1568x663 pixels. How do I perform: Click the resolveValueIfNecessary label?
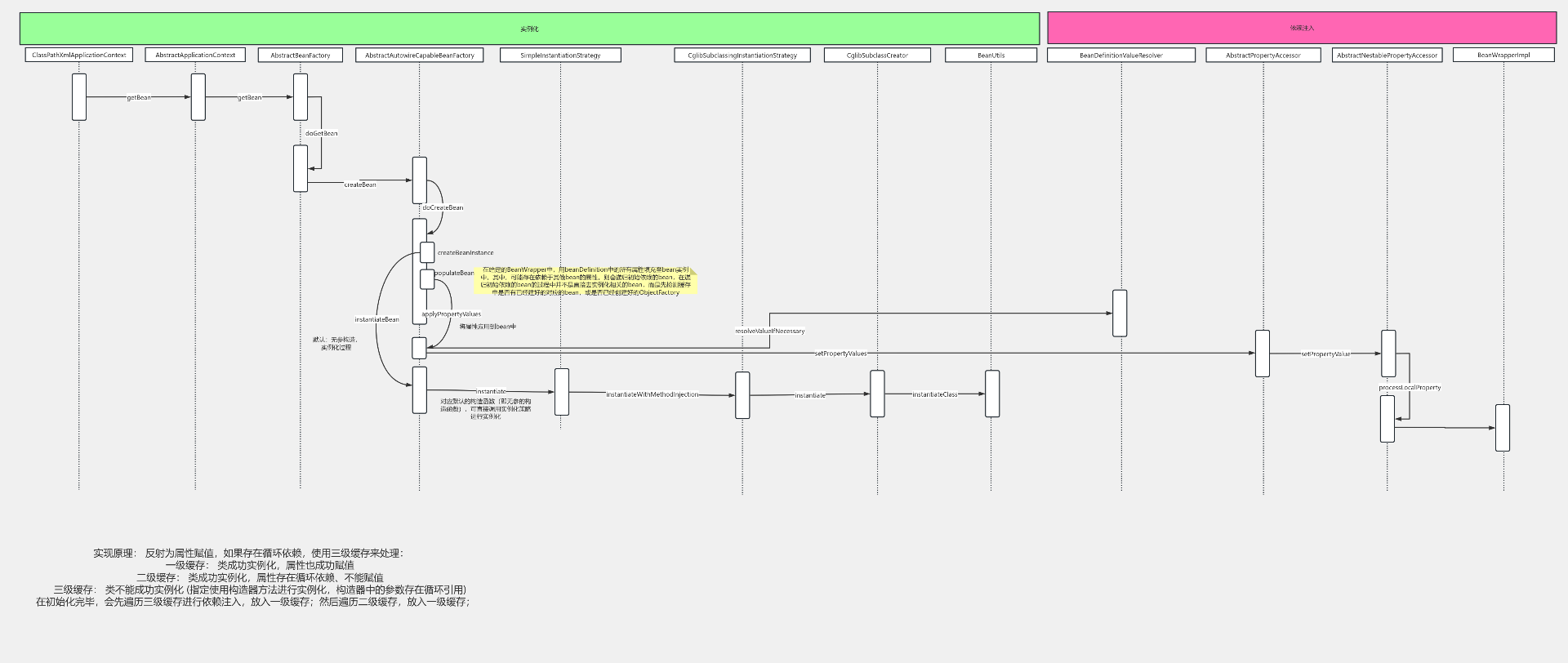coord(769,331)
